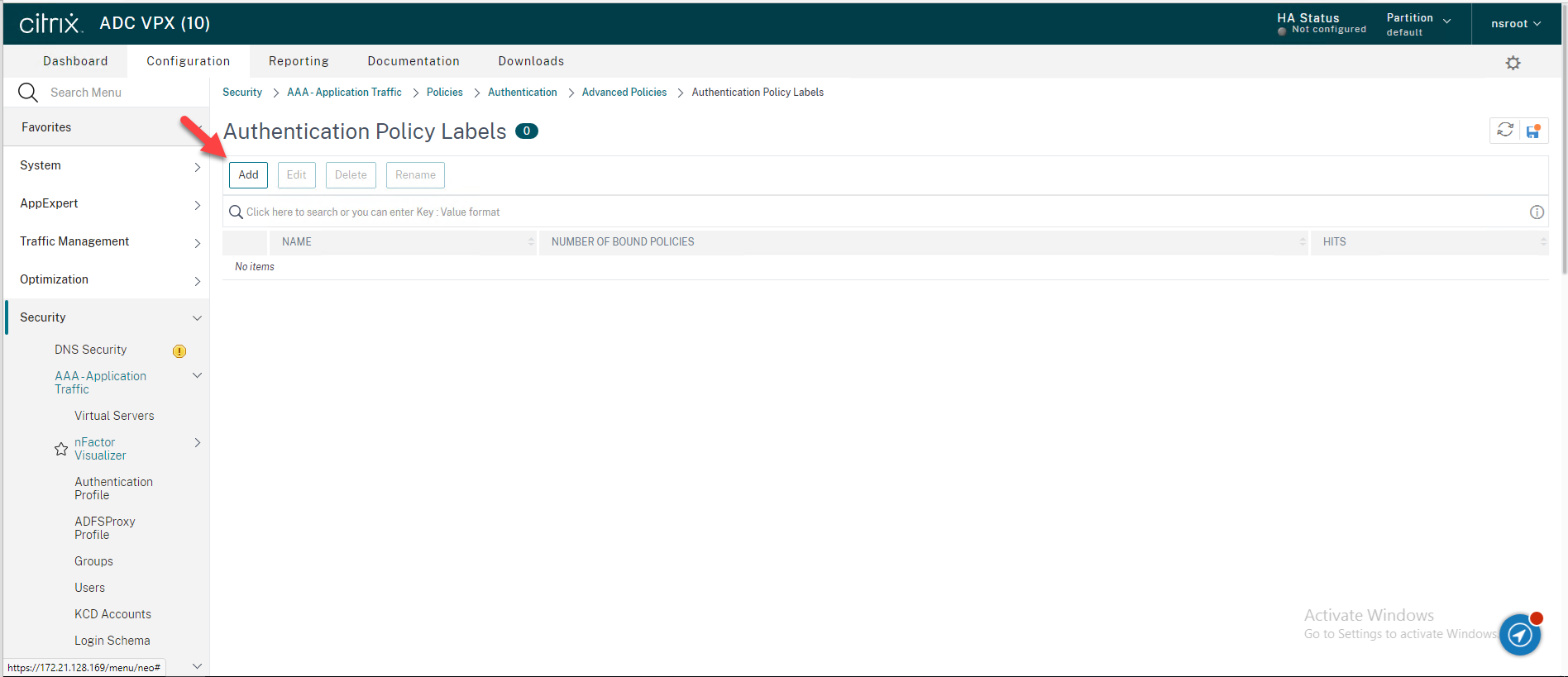The height and width of the screenshot is (677, 1568).
Task: Click the Citrix logo
Action: click(x=50, y=23)
